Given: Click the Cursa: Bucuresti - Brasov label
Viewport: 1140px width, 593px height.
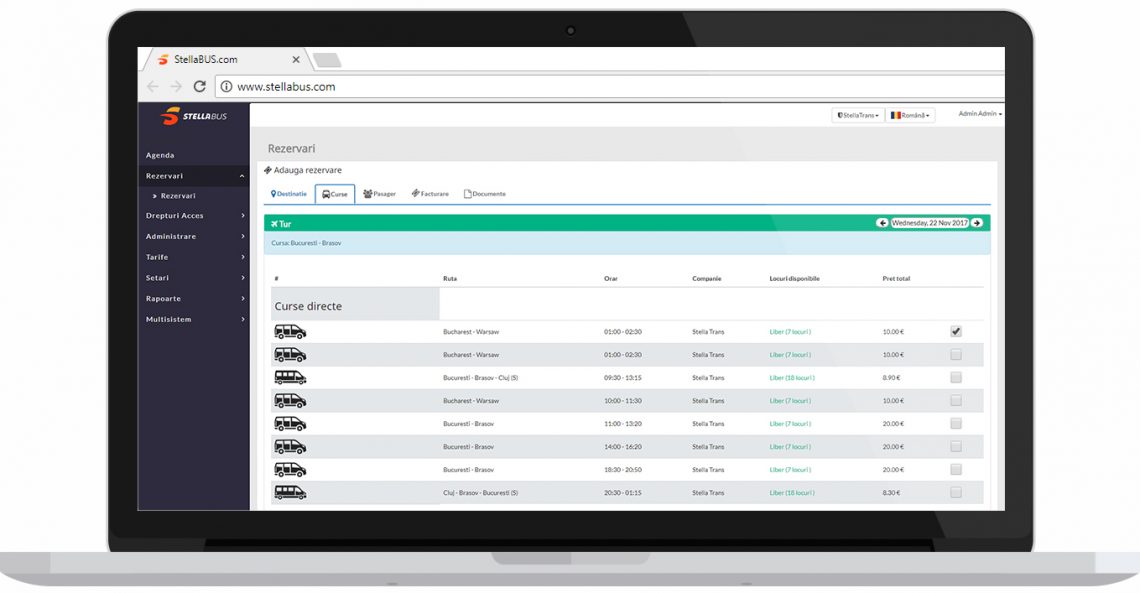Looking at the screenshot, I should [x=306, y=243].
